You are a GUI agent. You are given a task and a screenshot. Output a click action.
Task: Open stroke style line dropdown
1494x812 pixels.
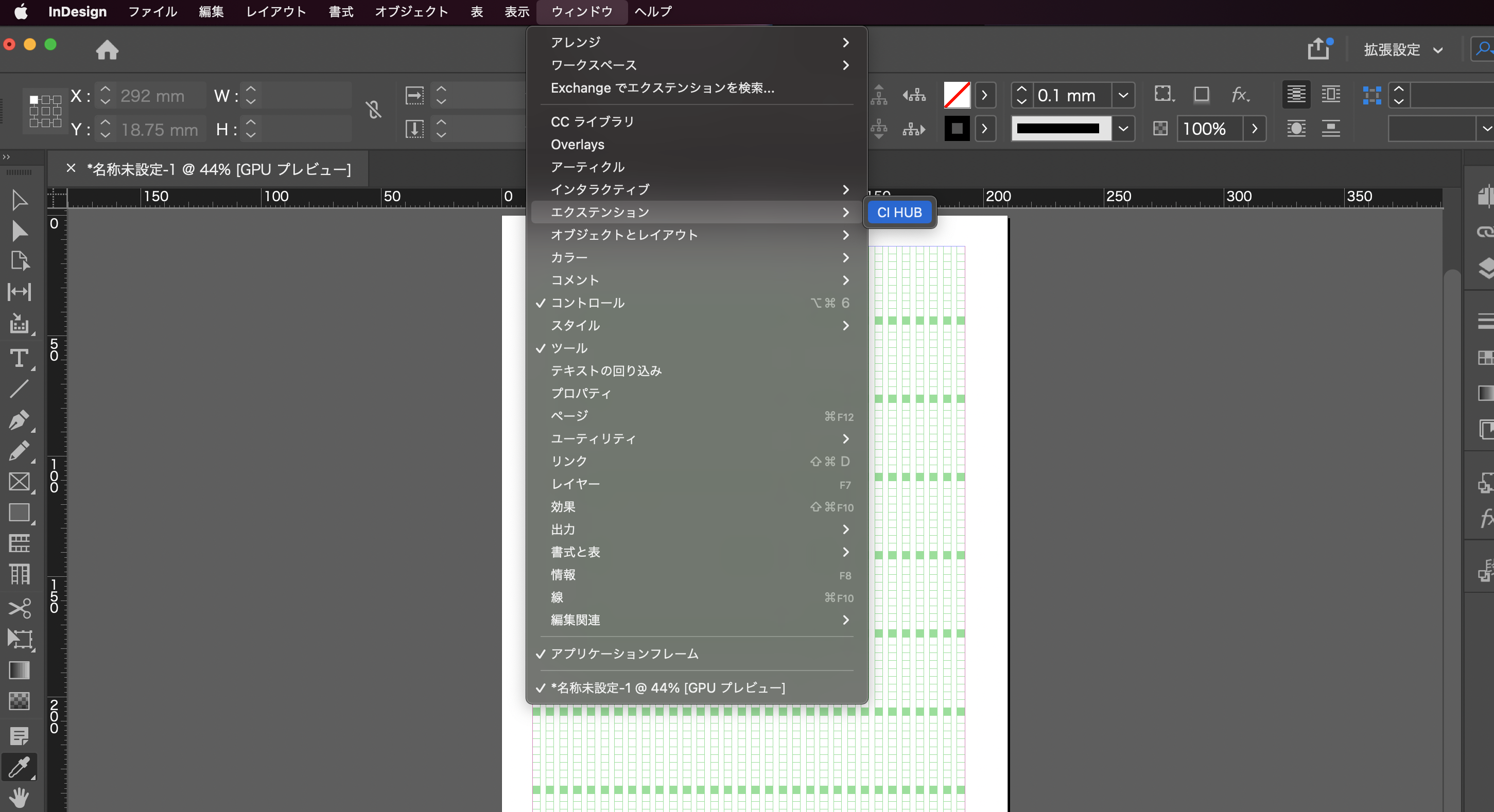(1123, 129)
